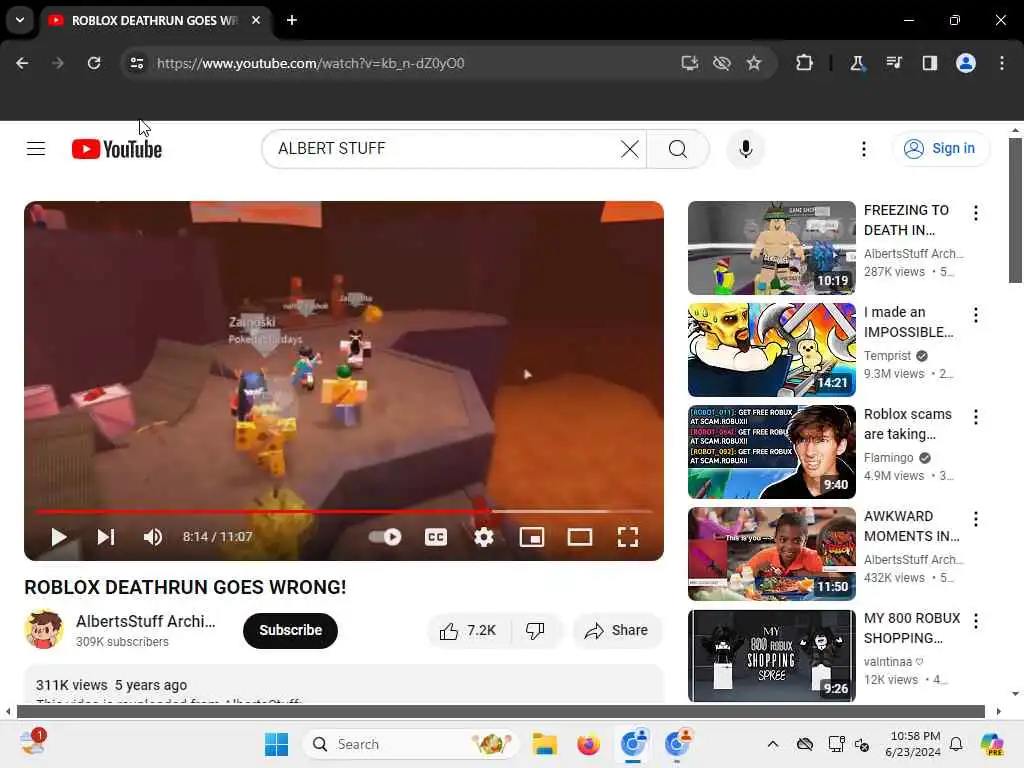Viewport: 1024px width, 768px height.
Task: Mute the video volume
Action: 153,537
